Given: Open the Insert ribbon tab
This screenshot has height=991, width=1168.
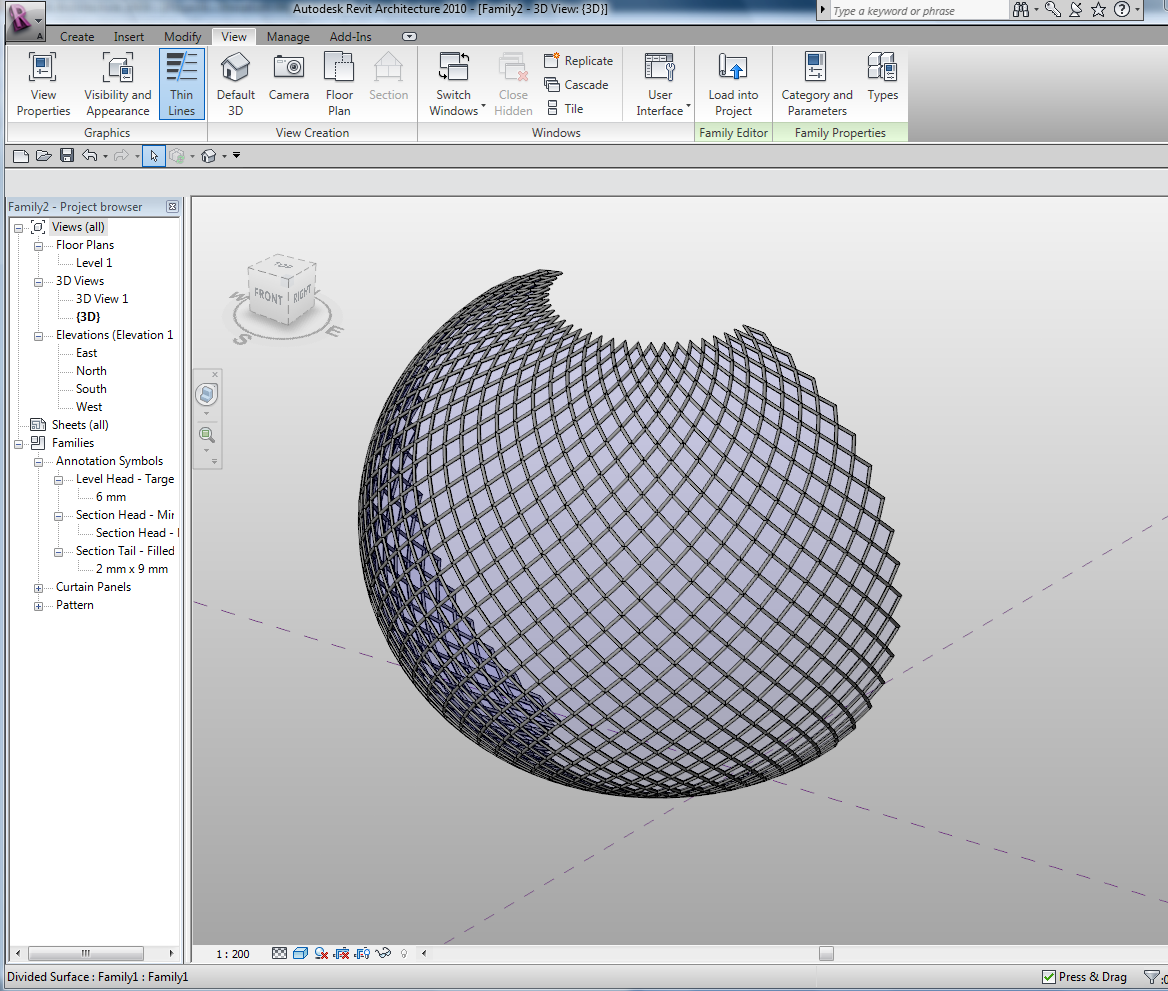Looking at the screenshot, I should click(128, 37).
